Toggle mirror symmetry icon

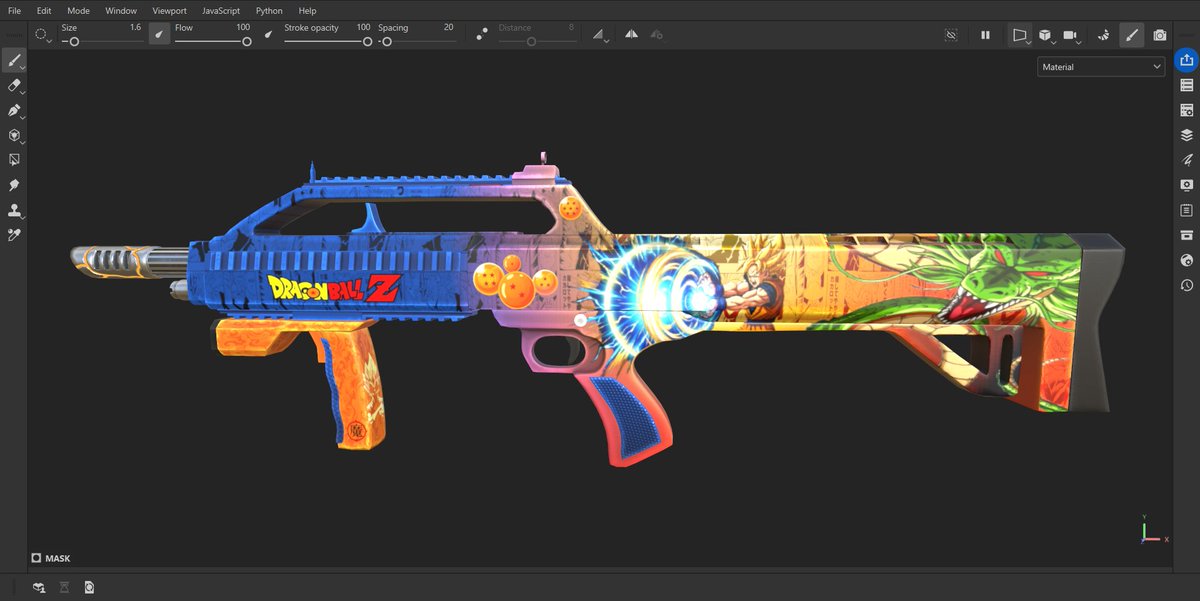click(631, 34)
